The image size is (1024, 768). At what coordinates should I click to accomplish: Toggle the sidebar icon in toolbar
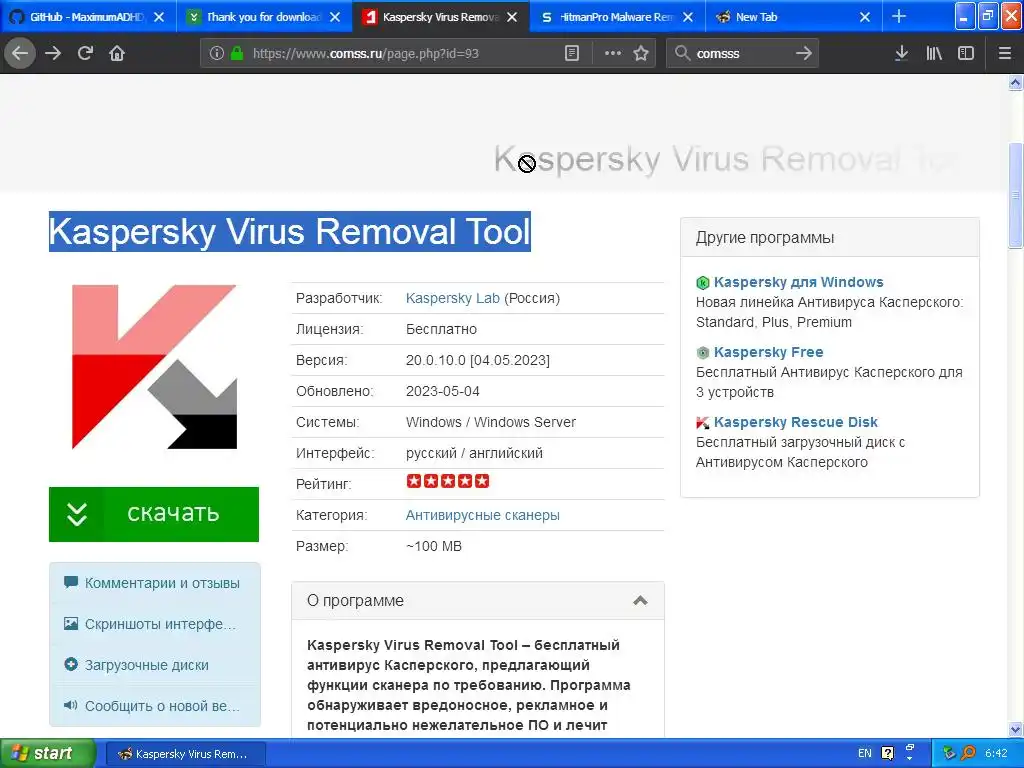click(966, 53)
